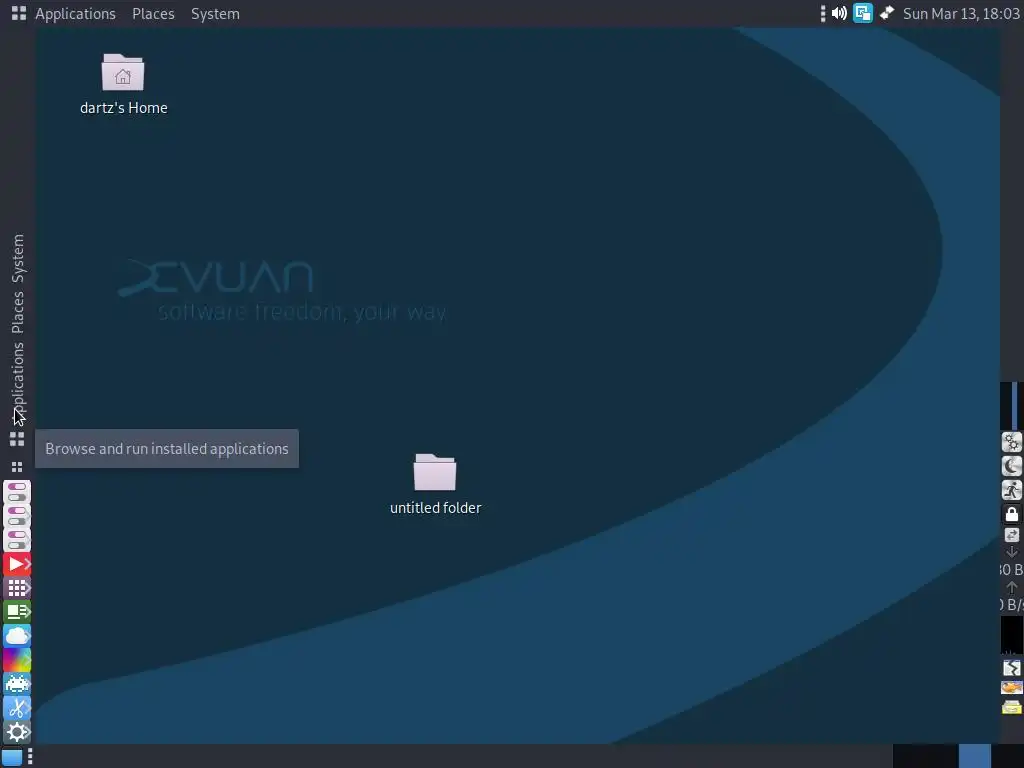The image size is (1024, 768).
Task: Switch to the highlighted blue workspace
Action: click(x=974, y=756)
